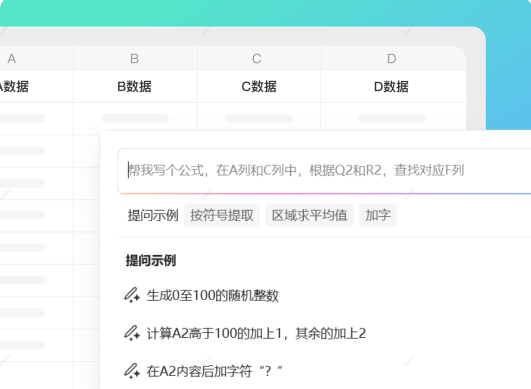Click the formula prompt input field

pyautogui.click(x=324, y=170)
